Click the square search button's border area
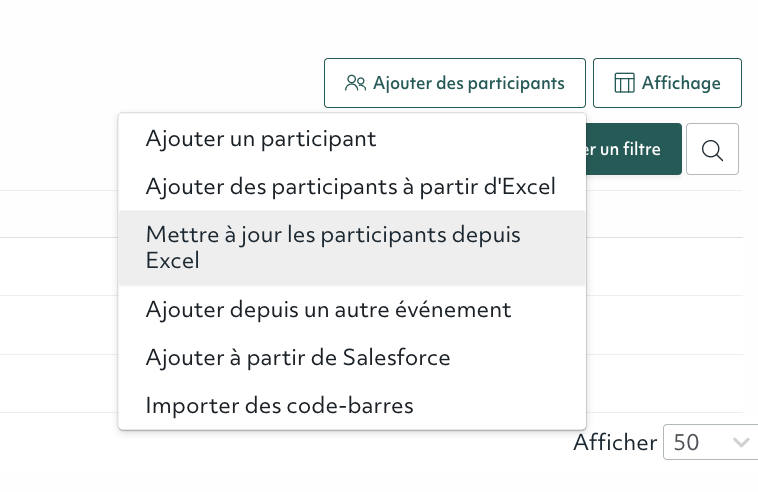The width and height of the screenshot is (758, 492). pyautogui.click(x=688, y=149)
